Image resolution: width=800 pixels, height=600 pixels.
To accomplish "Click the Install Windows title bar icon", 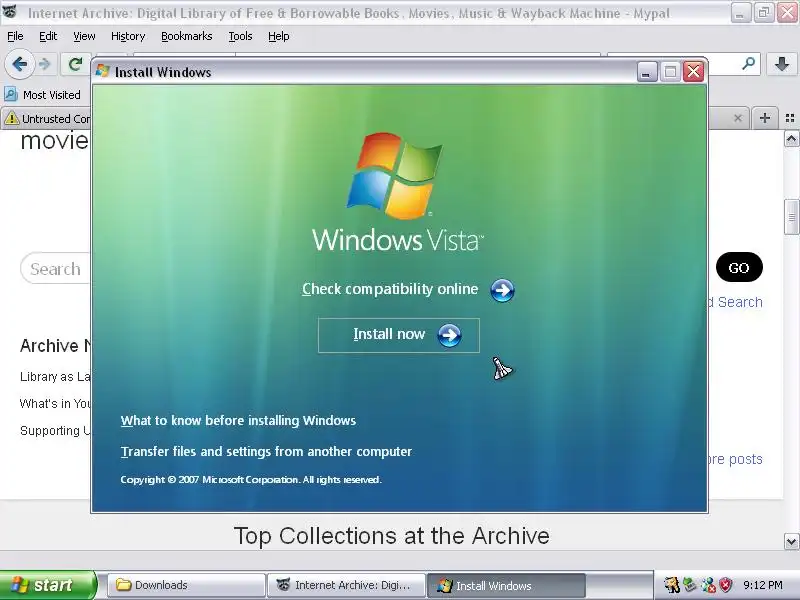I will pos(103,71).
